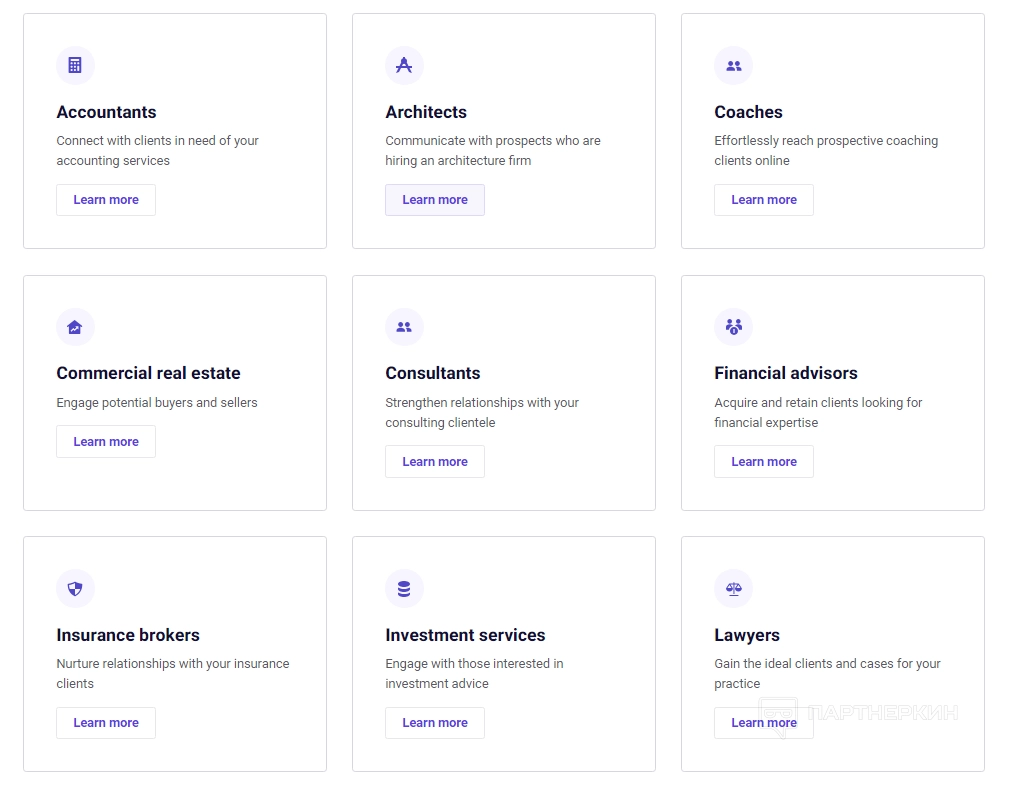
Task: Open Learn more under Architects
Action: [435, 200]
